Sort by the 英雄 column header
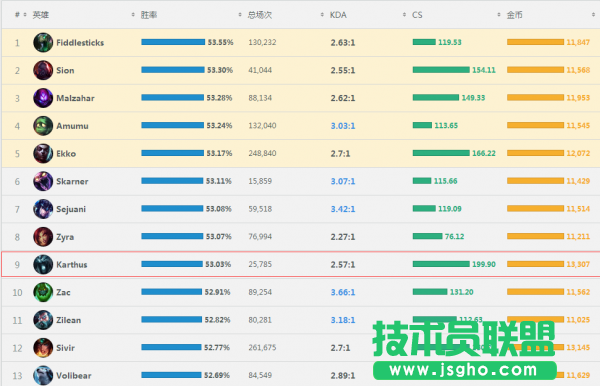This screenshot has height=386, width=600. (x=41, y=15)
